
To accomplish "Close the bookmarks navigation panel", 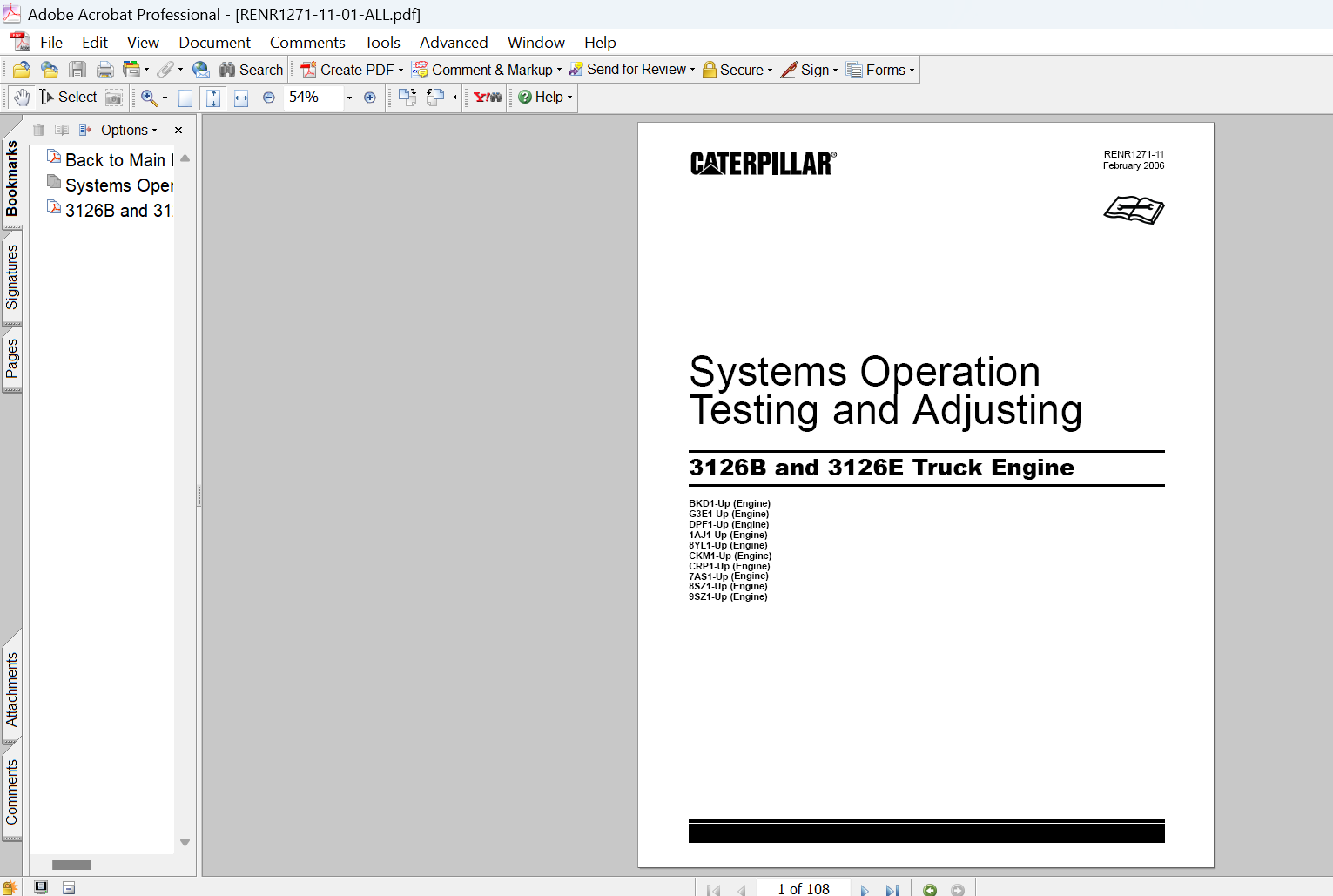I will pos(178,130).
